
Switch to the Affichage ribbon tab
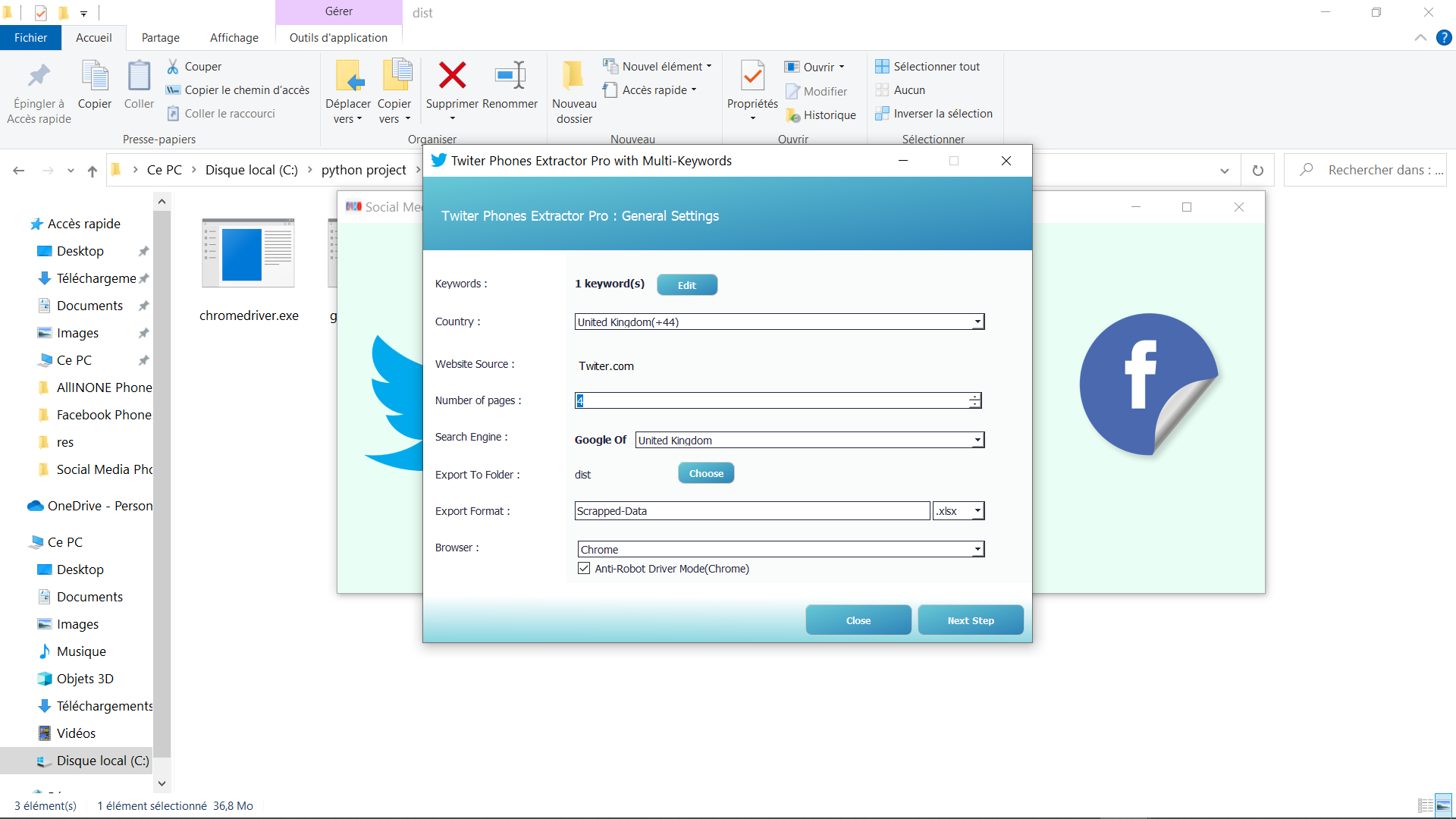click(234, 37)
